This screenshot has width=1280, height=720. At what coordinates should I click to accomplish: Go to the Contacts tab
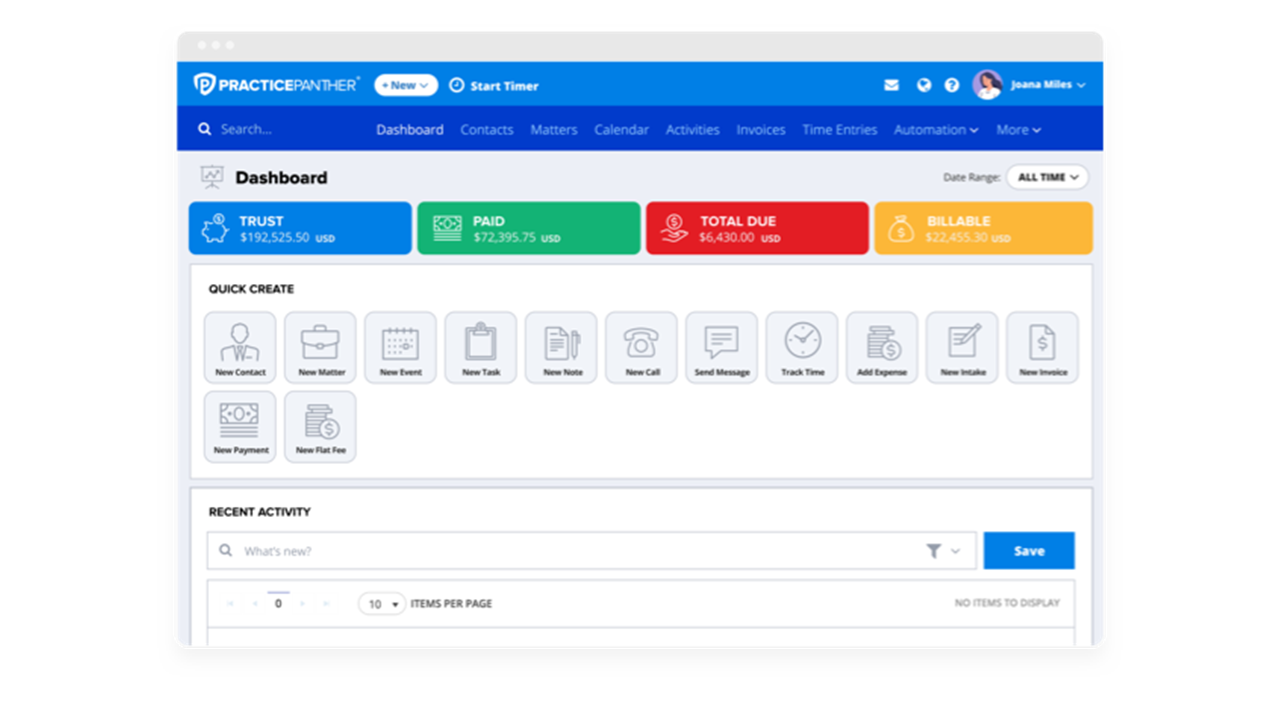(x=487, y=130)
